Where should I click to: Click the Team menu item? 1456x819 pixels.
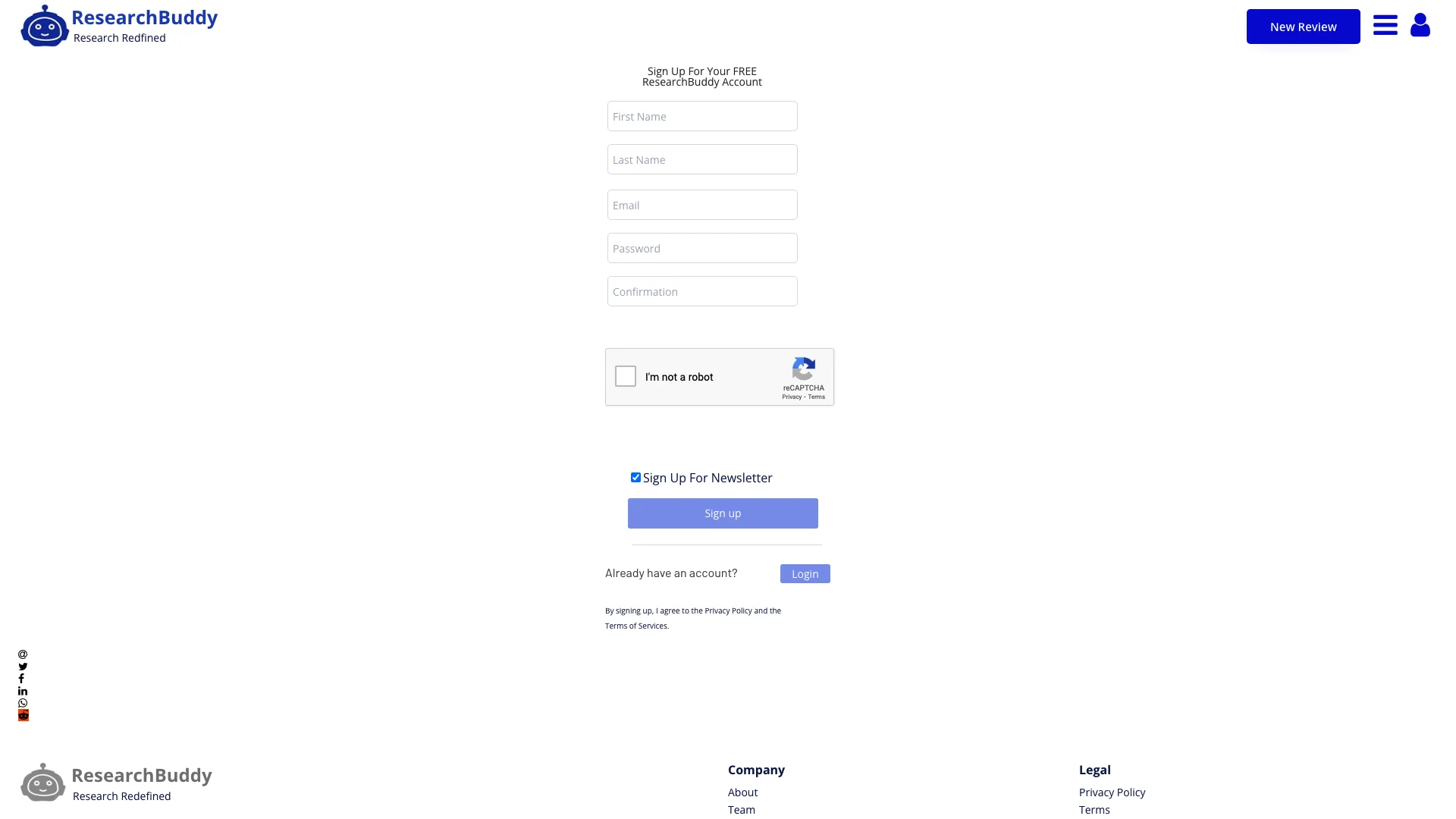[740, 809]
